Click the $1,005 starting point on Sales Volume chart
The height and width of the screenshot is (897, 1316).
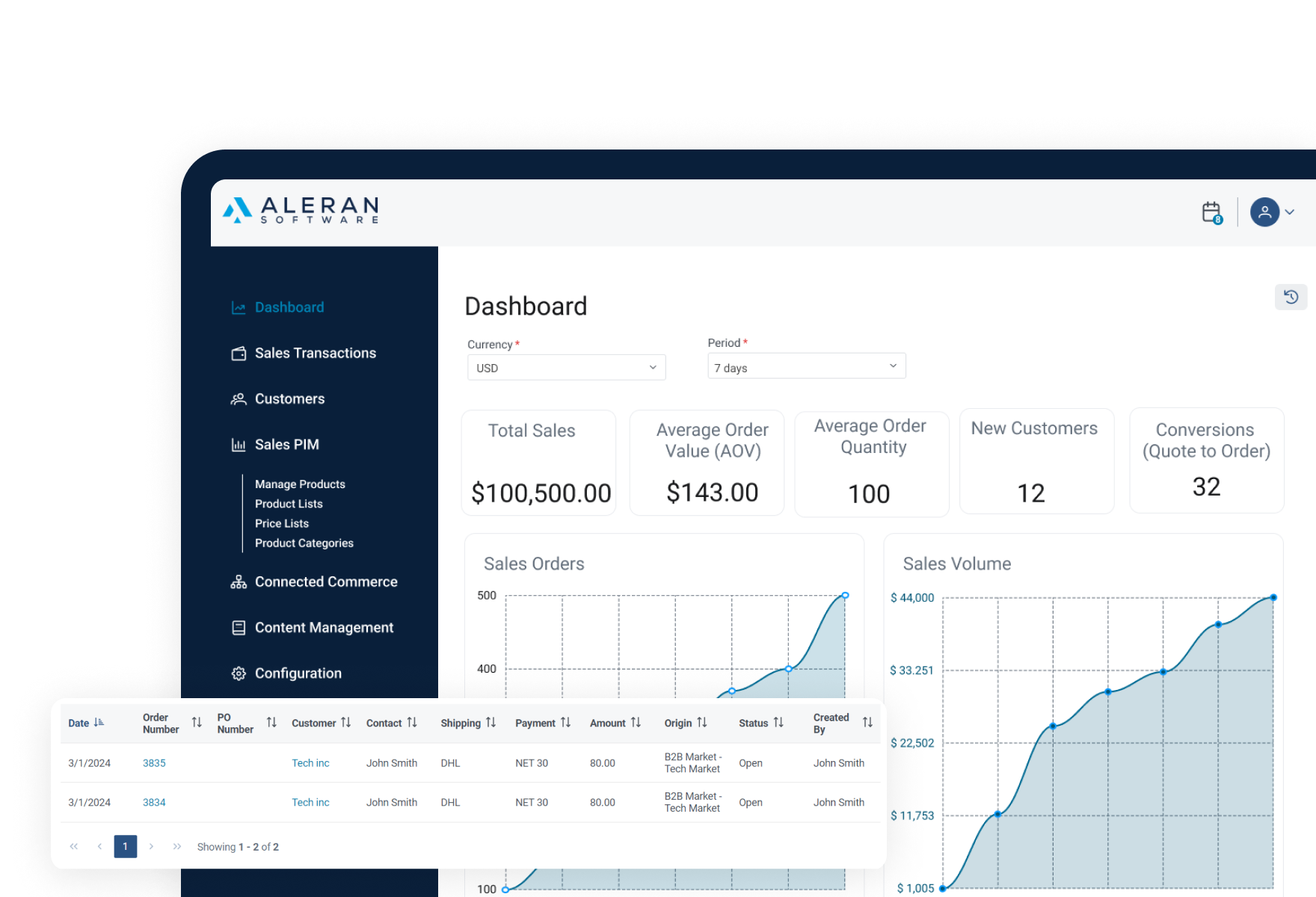point(943,889)
